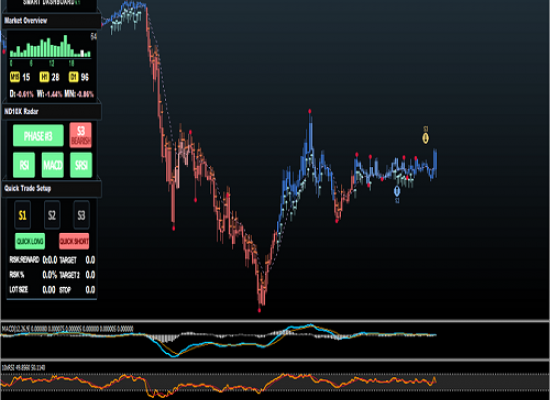This screenshot has height=400, width=550.
Task: Click the yellow S3 signal marker on chart
Action: tap(425, 138)
